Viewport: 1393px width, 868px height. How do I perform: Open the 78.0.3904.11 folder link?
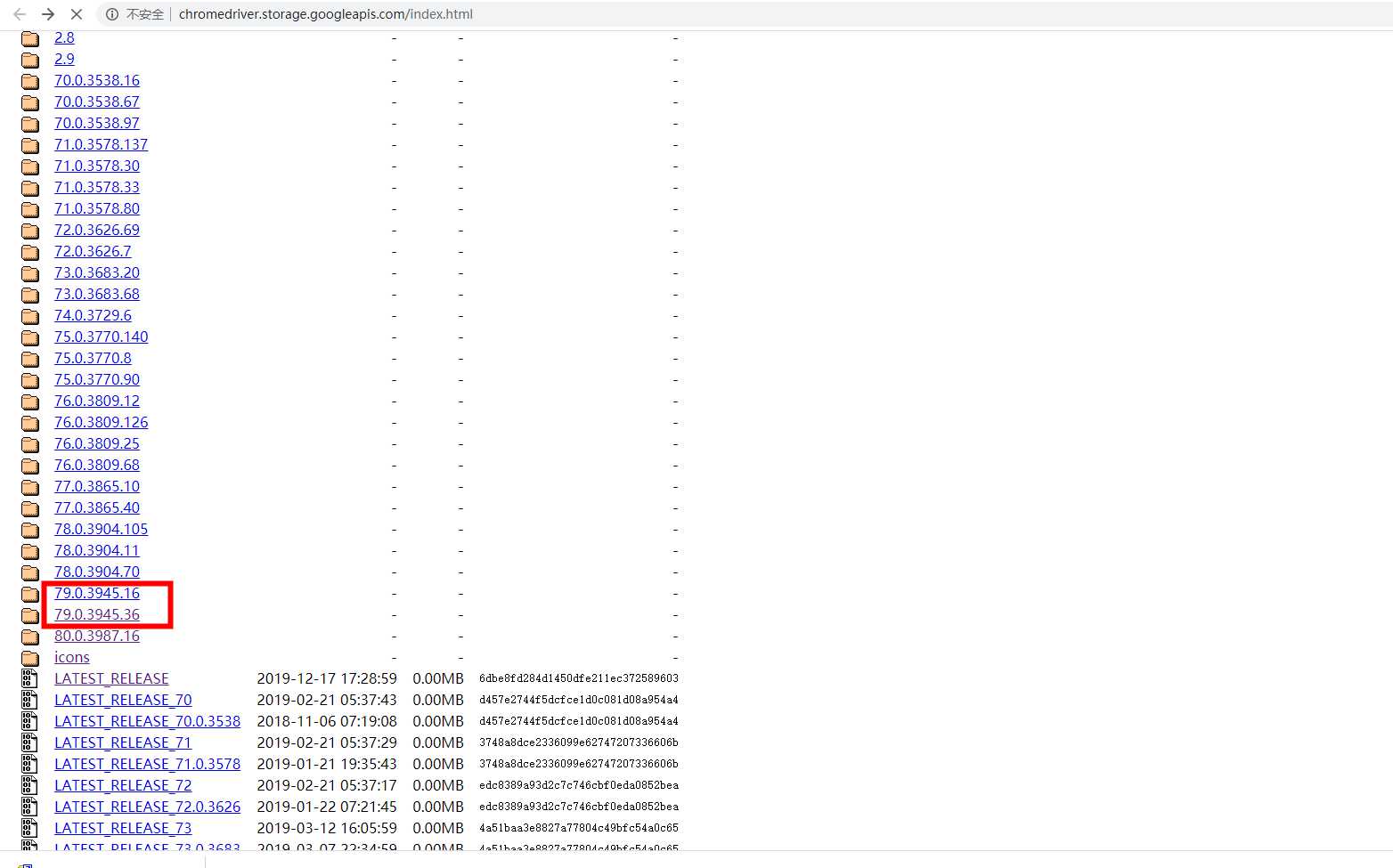pos(97,550)
